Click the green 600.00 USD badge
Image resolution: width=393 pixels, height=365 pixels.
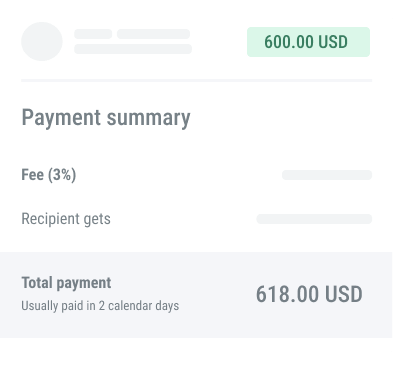point(308,42)
